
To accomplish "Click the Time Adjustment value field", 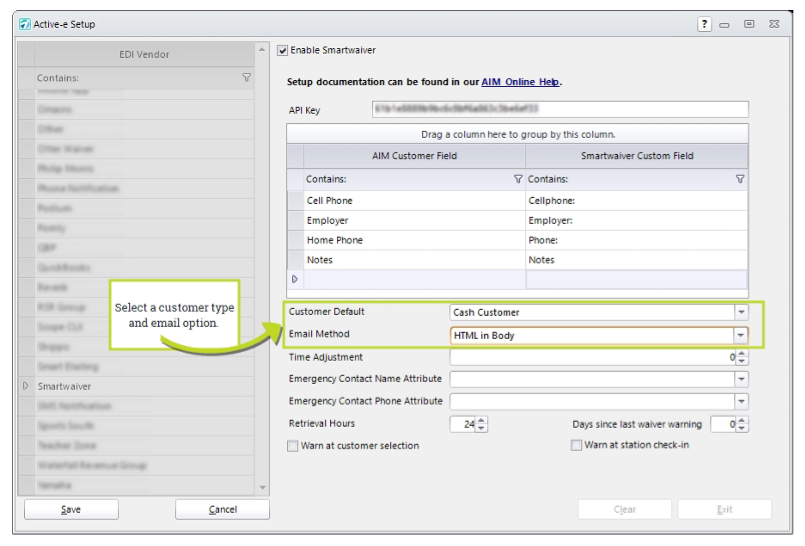I will [592, 357].
